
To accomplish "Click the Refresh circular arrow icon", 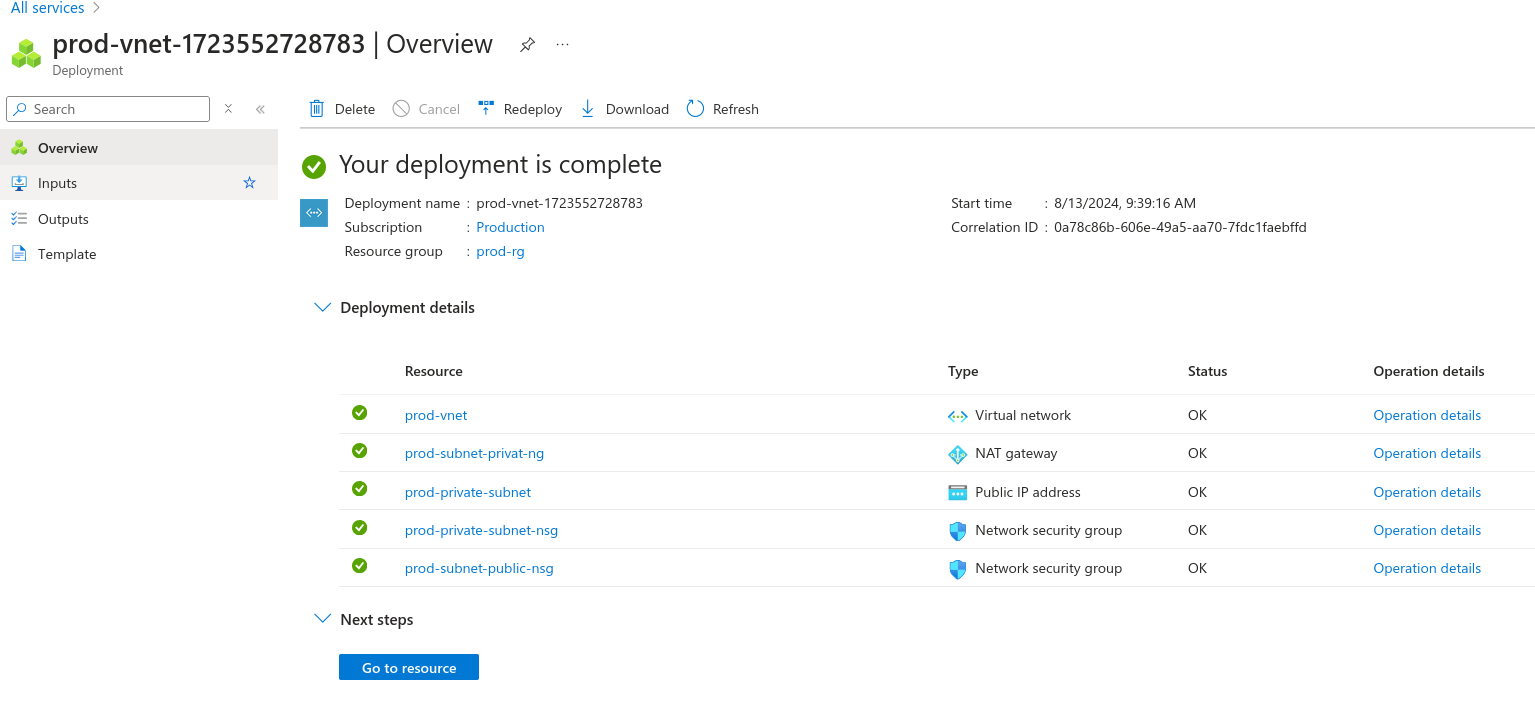I will pos(695,109).
